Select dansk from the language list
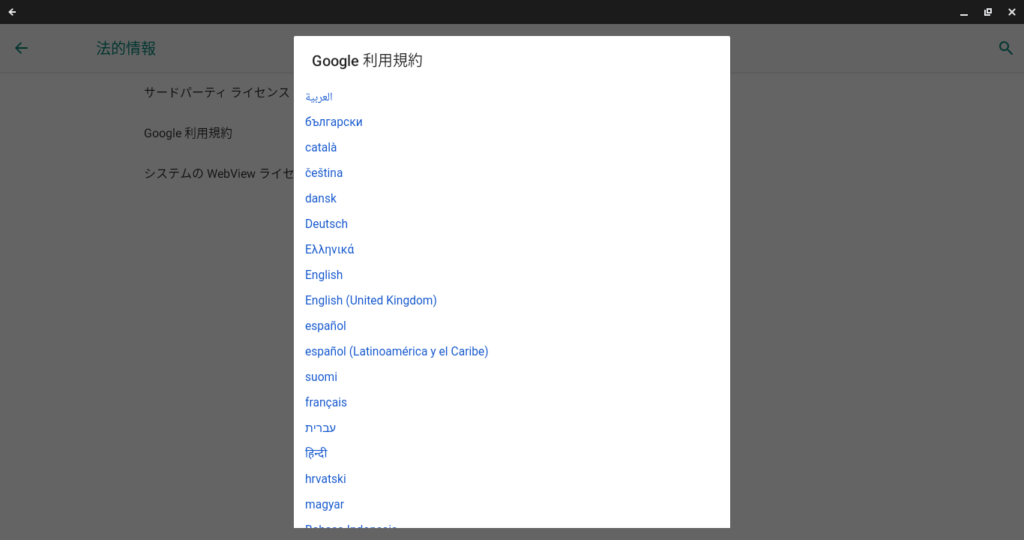 [321, 198]
